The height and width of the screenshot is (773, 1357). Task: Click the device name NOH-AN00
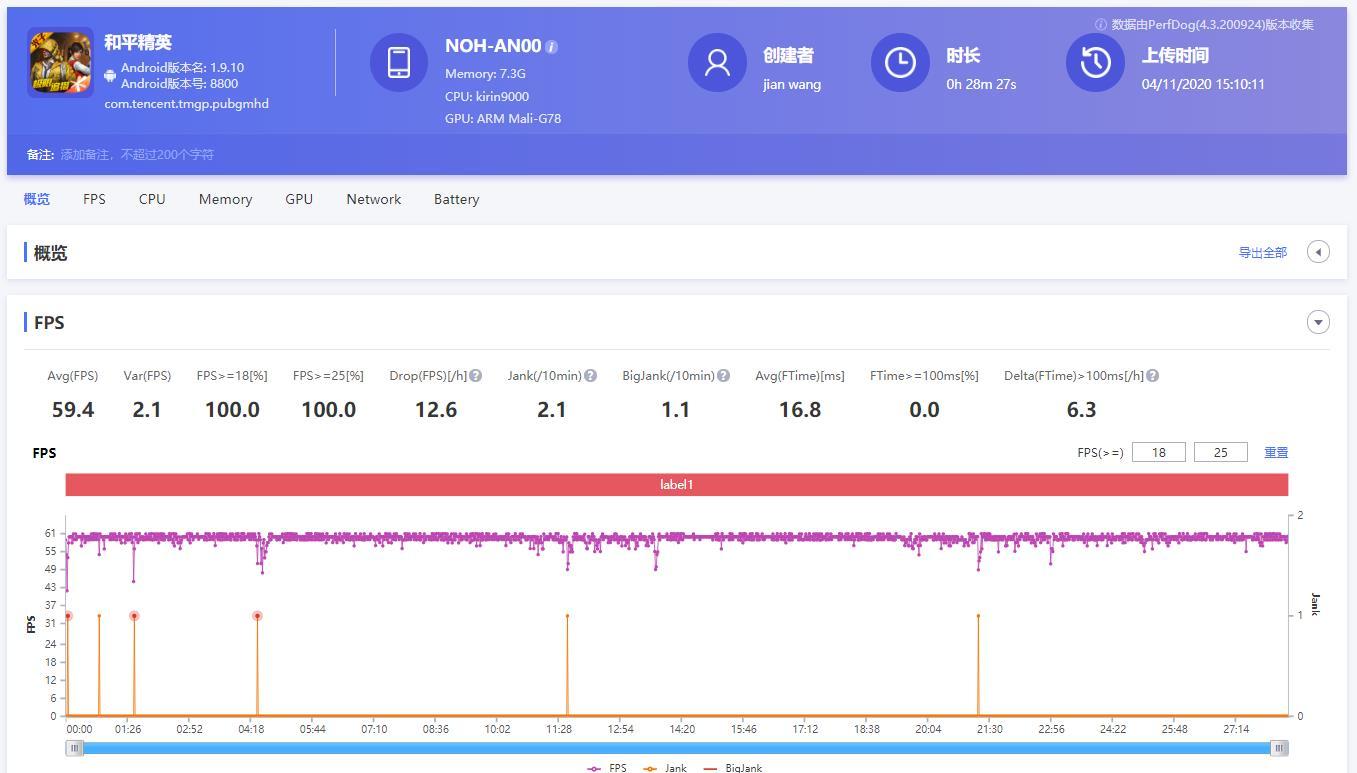coord(493,46)
